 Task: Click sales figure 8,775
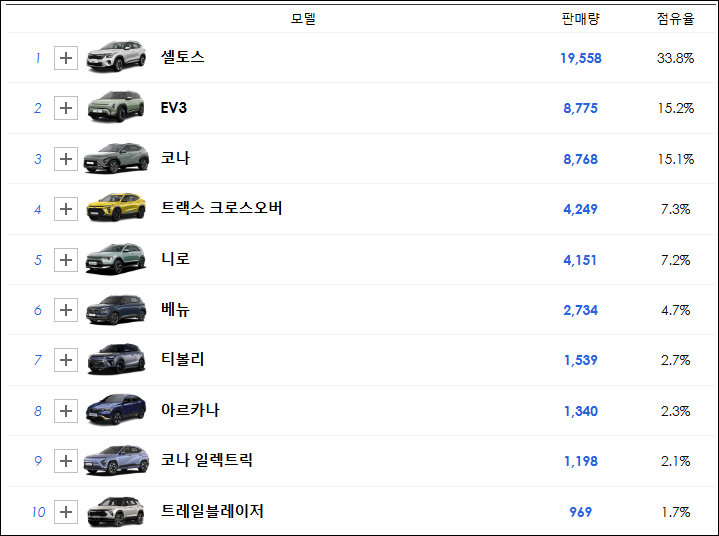tap(581, 108)
